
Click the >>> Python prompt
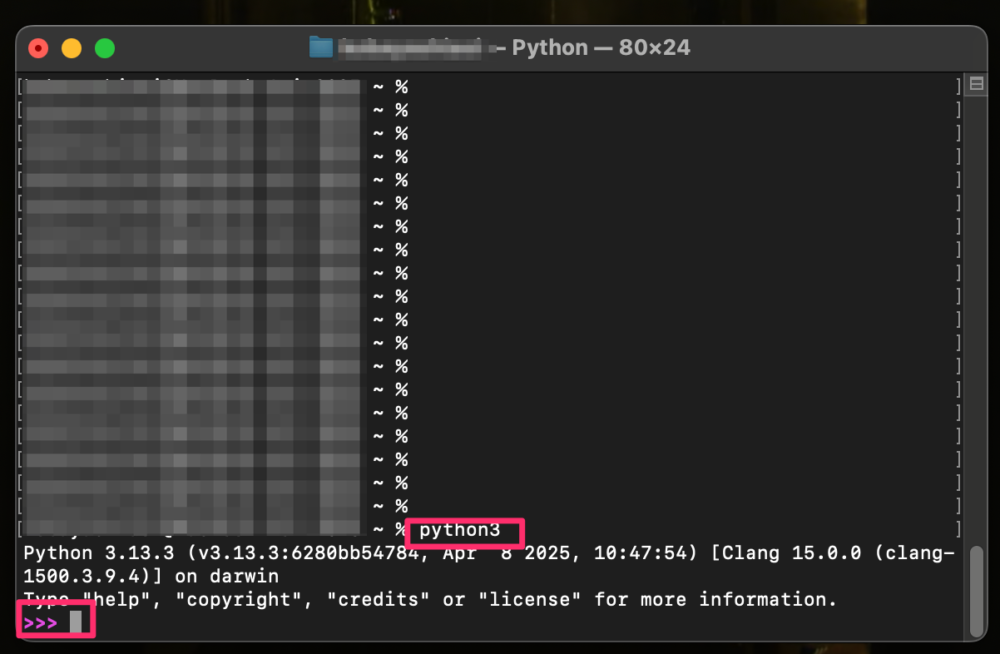(x=40, y=621)
